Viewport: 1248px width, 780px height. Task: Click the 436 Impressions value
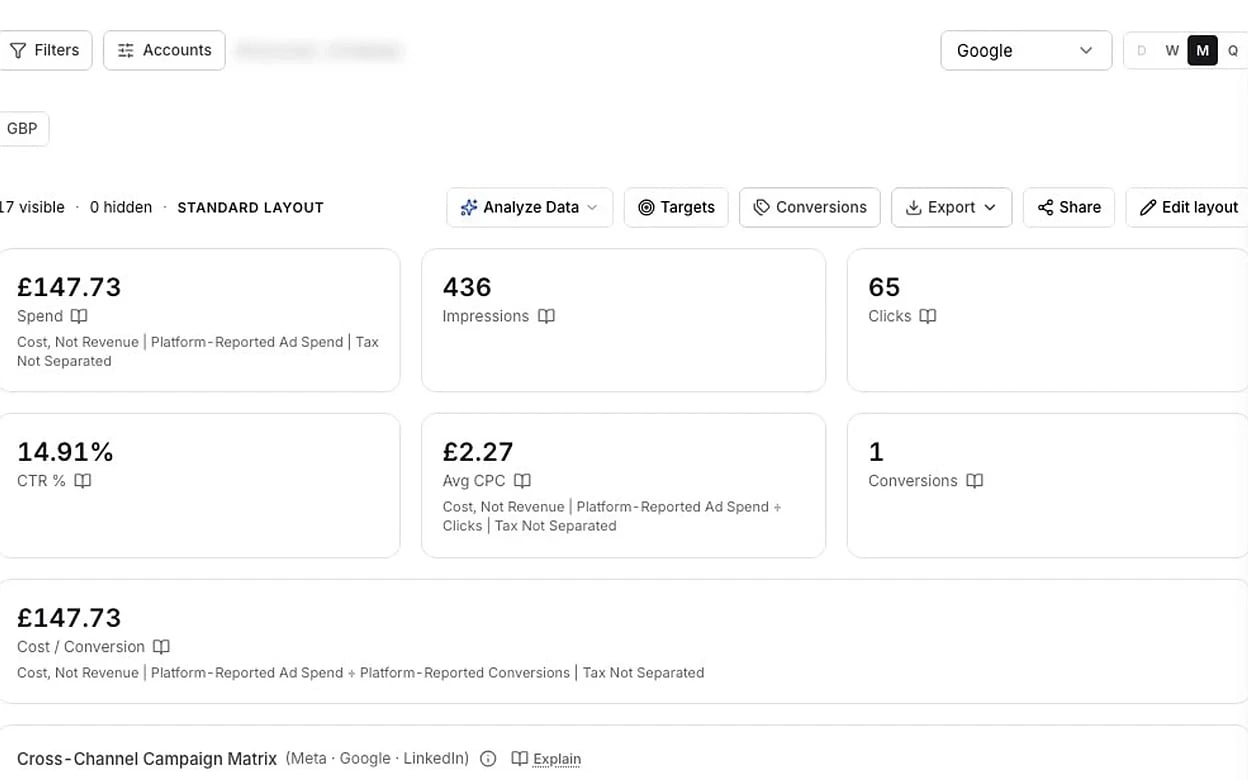pos(467,287)
